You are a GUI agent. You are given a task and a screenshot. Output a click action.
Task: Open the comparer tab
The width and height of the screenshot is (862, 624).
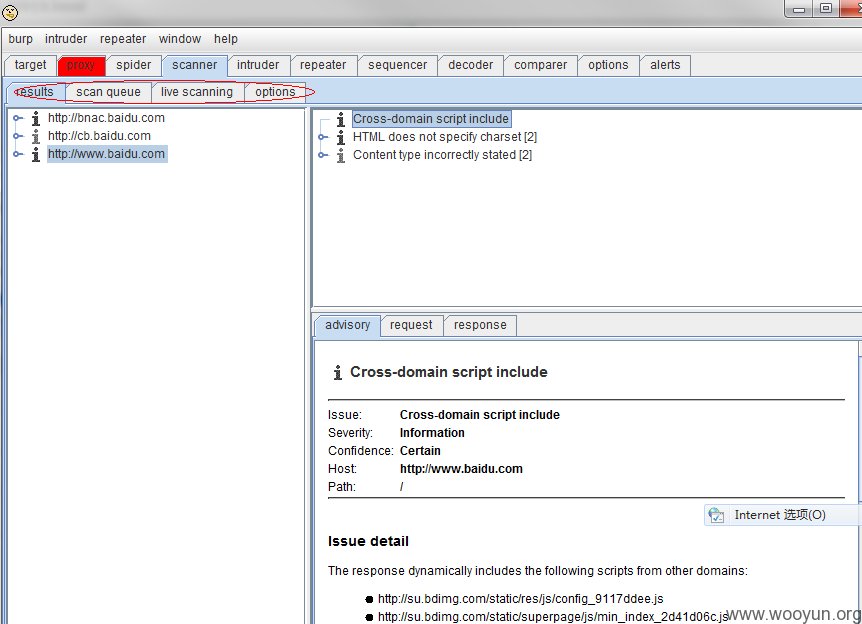pyautogui.click(x=540, y=65)
